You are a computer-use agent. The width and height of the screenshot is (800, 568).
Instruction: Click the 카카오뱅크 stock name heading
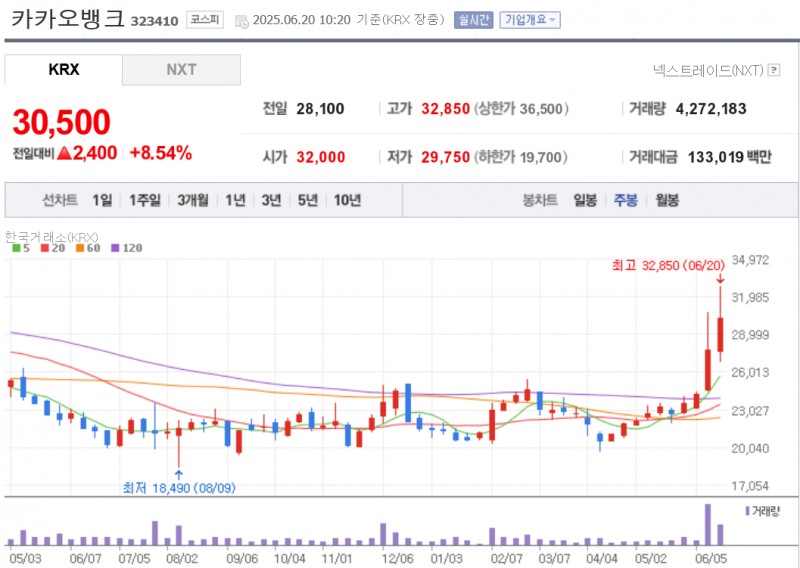pyautogui.click(x=67, y=19)
